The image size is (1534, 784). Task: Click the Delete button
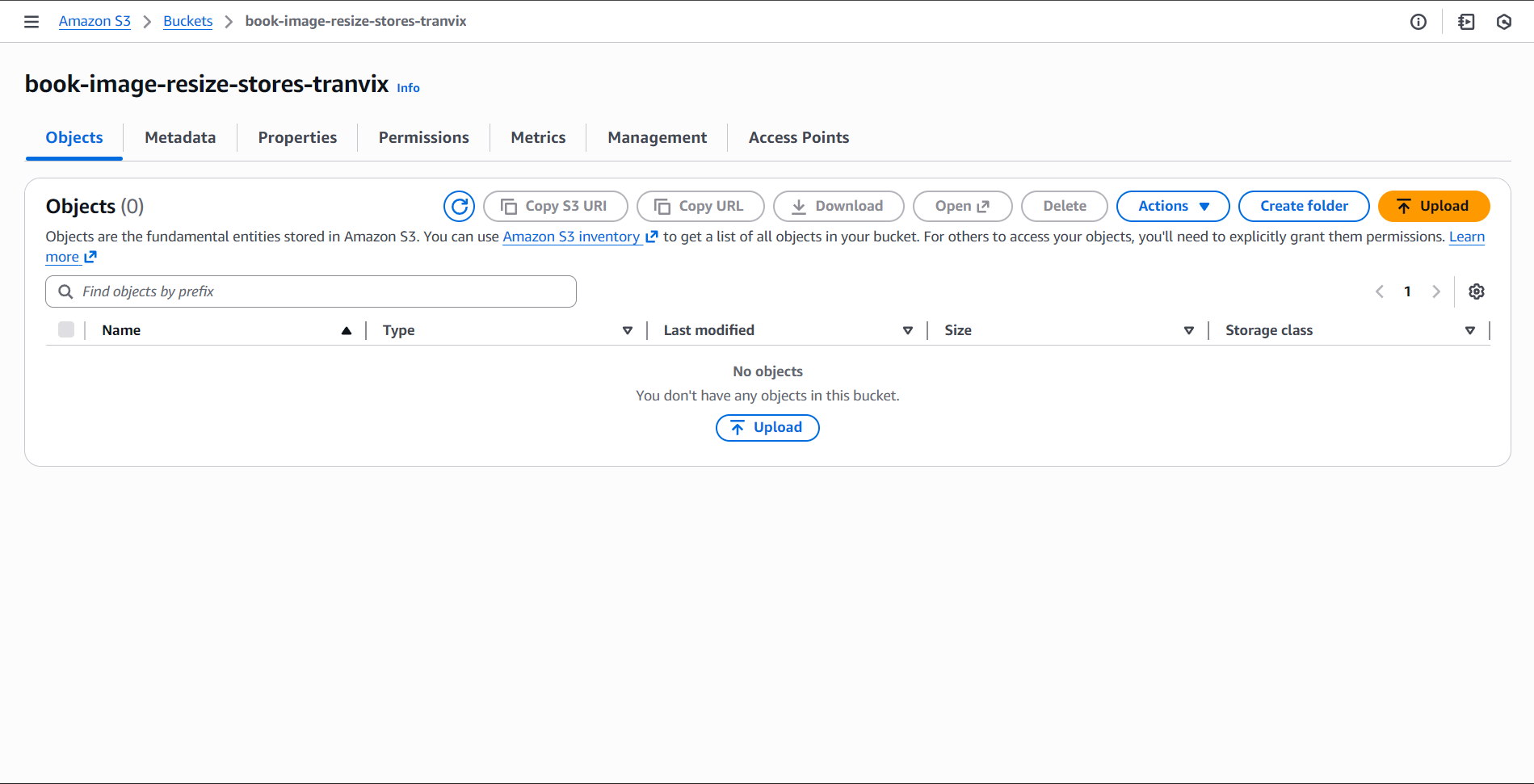(x=1065, y=206)
